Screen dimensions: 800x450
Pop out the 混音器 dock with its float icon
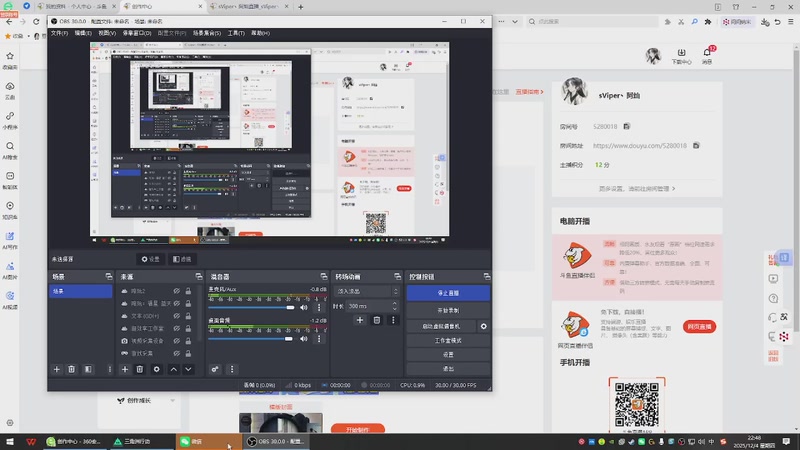tap(323, 277)
